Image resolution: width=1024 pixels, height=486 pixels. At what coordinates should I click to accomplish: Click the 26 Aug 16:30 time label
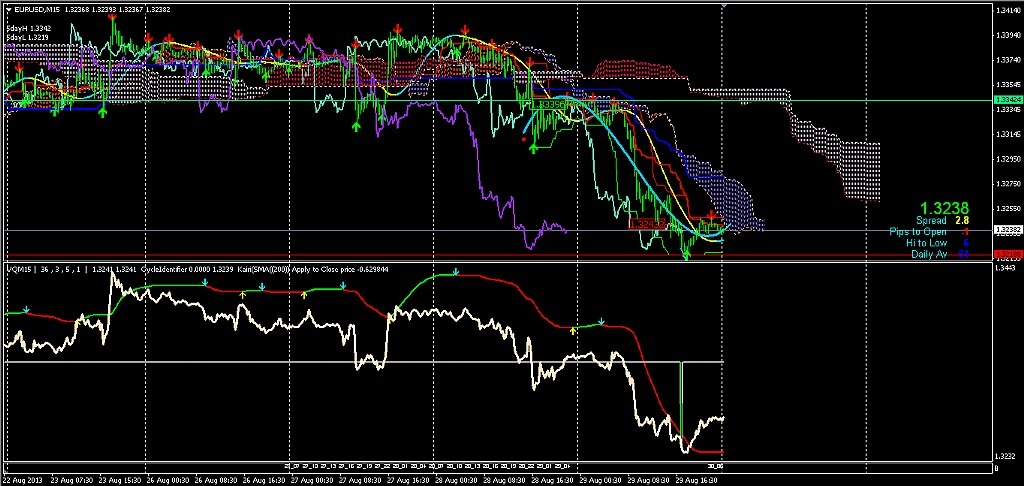click(263, 479)
